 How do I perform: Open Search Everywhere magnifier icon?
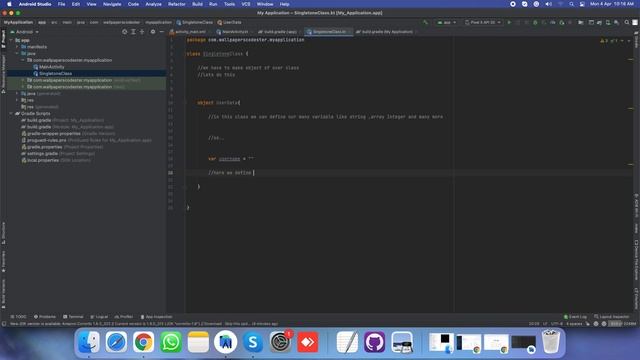[627, 22]
